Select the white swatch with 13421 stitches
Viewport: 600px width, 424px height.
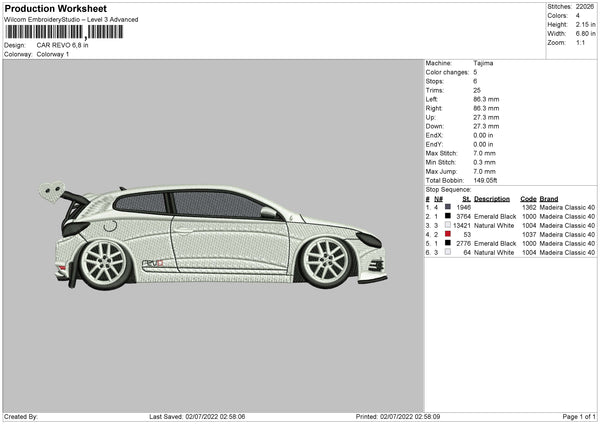447,225
